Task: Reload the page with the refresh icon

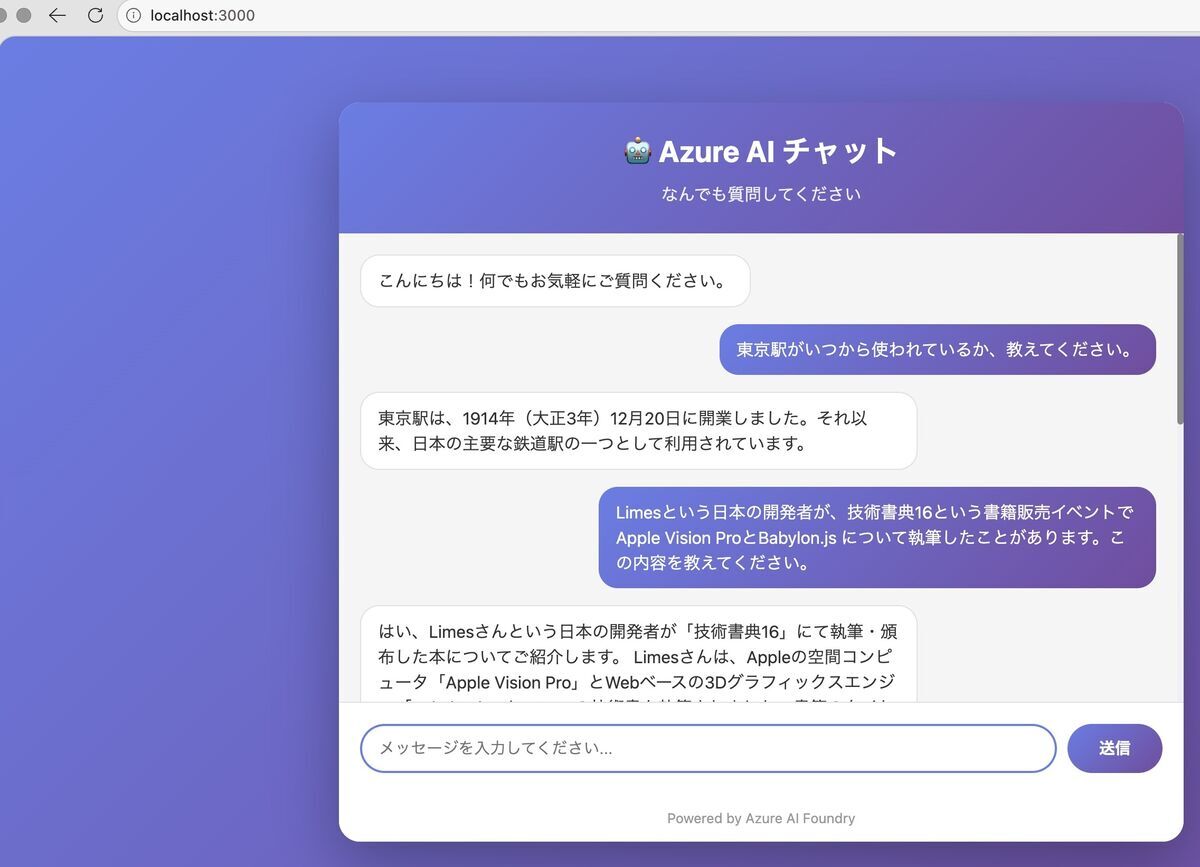Action: pos(95,15)
